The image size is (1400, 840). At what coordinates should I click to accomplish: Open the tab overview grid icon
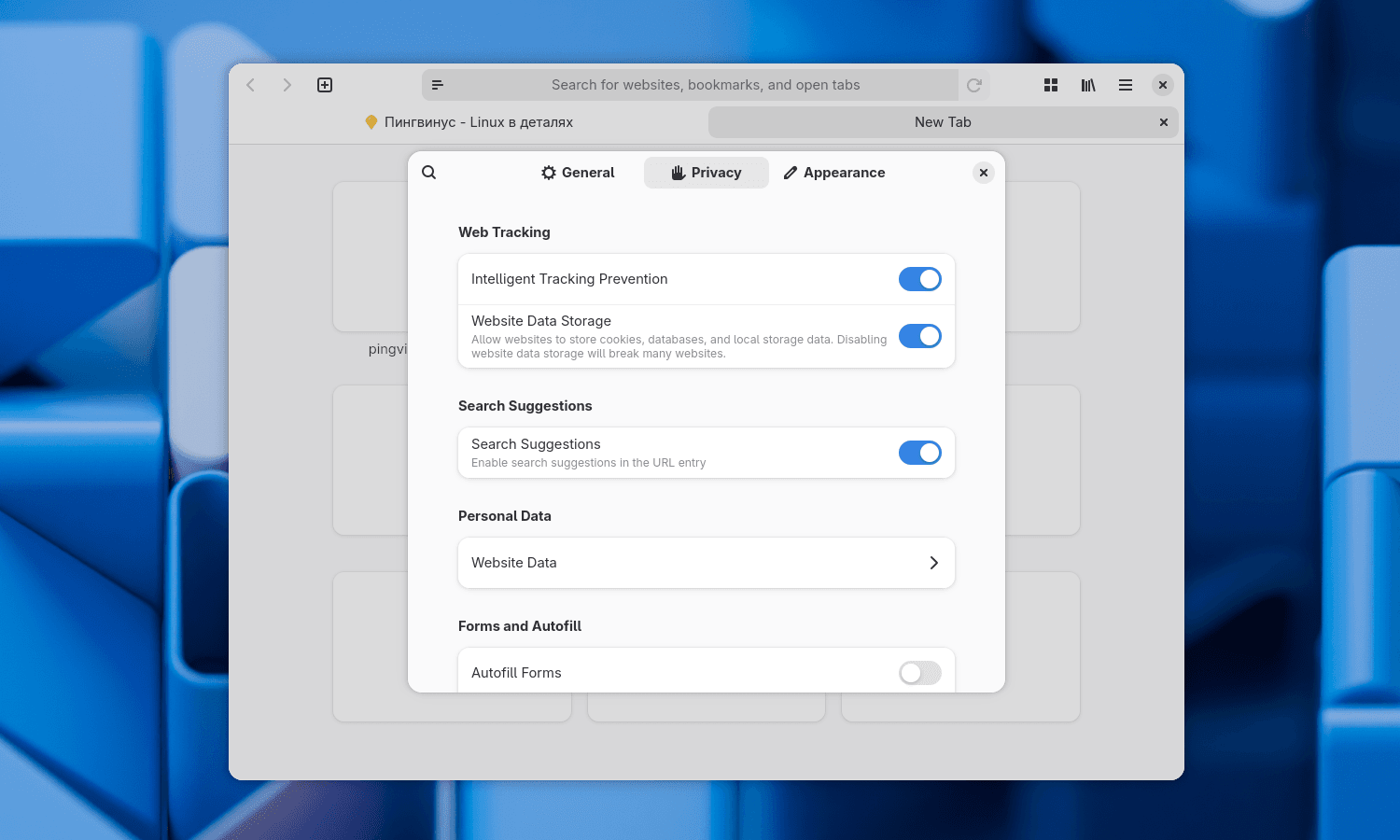(1051, 85)
